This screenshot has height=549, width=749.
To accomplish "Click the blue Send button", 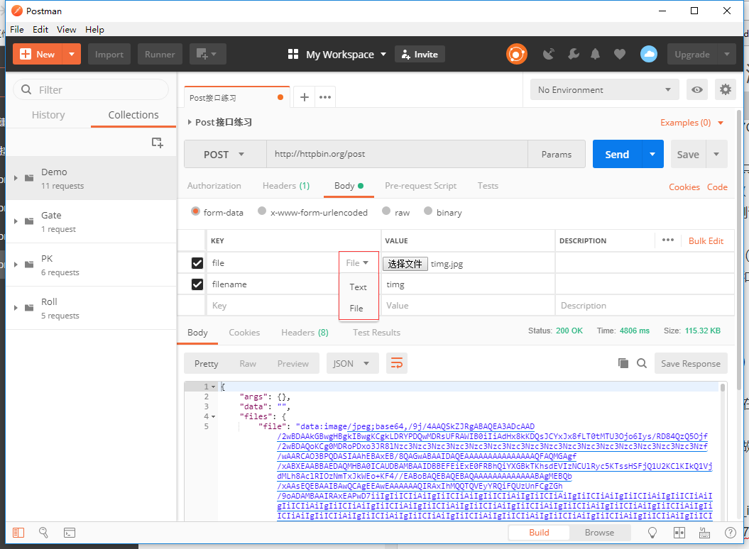I will click(x=617, y=154).
